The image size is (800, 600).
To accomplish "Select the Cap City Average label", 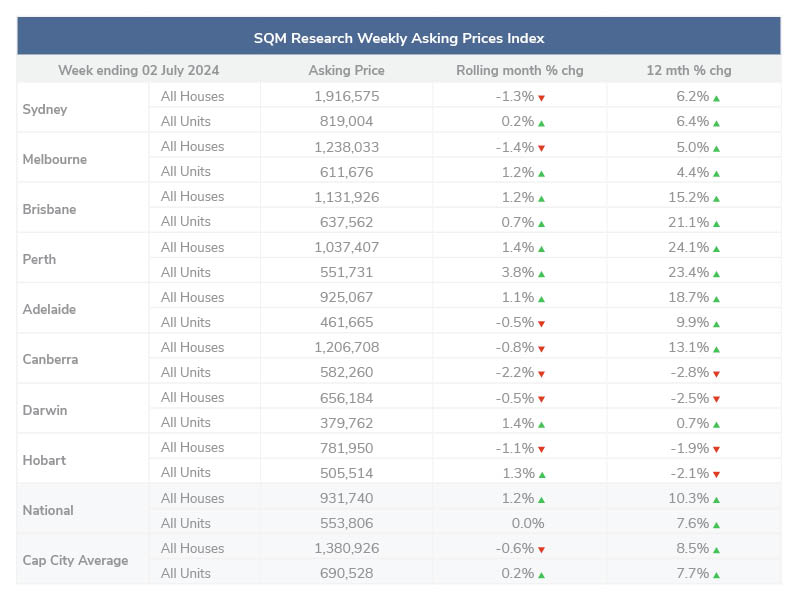I will [x=76, y=560].
